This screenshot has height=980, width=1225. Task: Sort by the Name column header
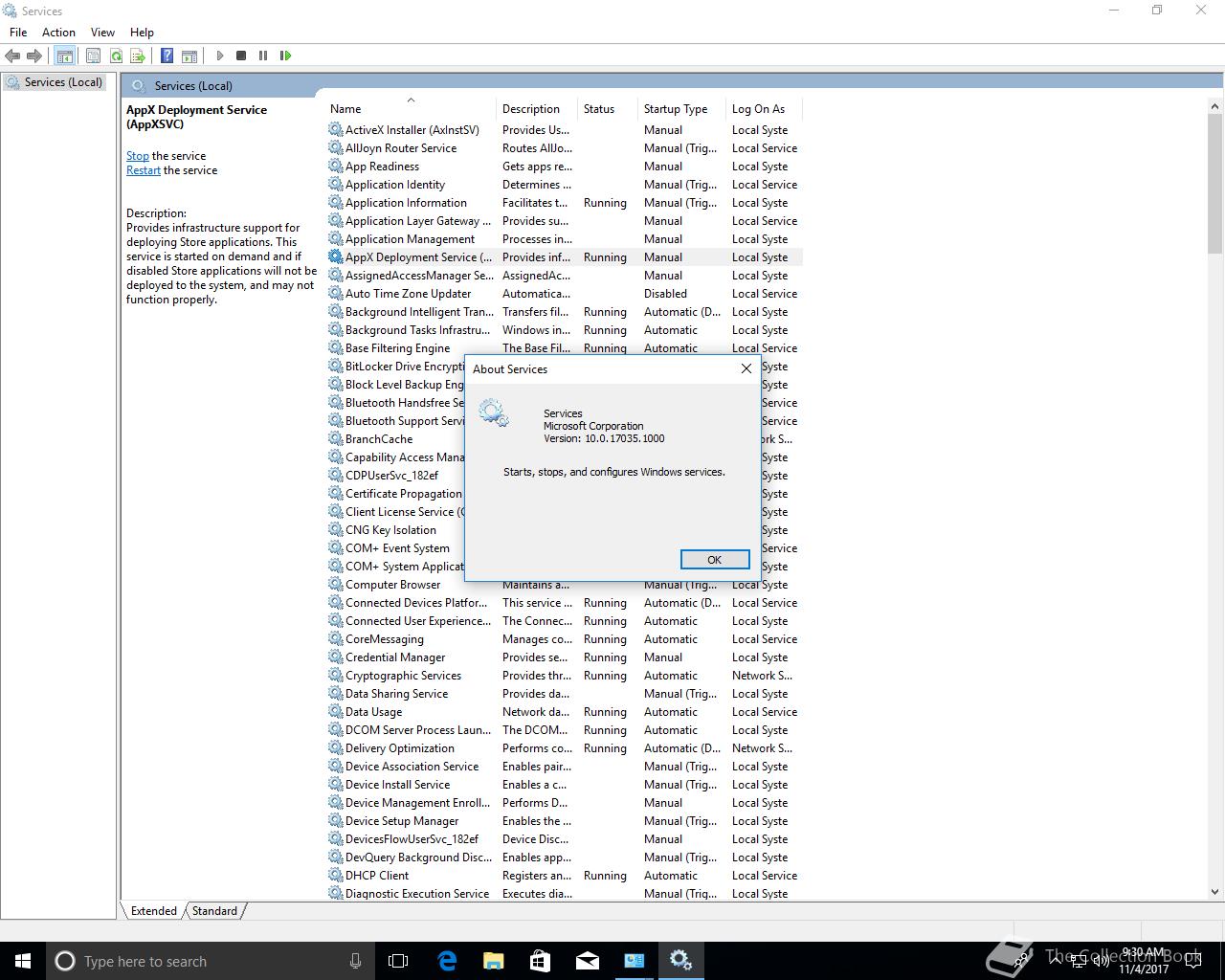tap(412, 108)
